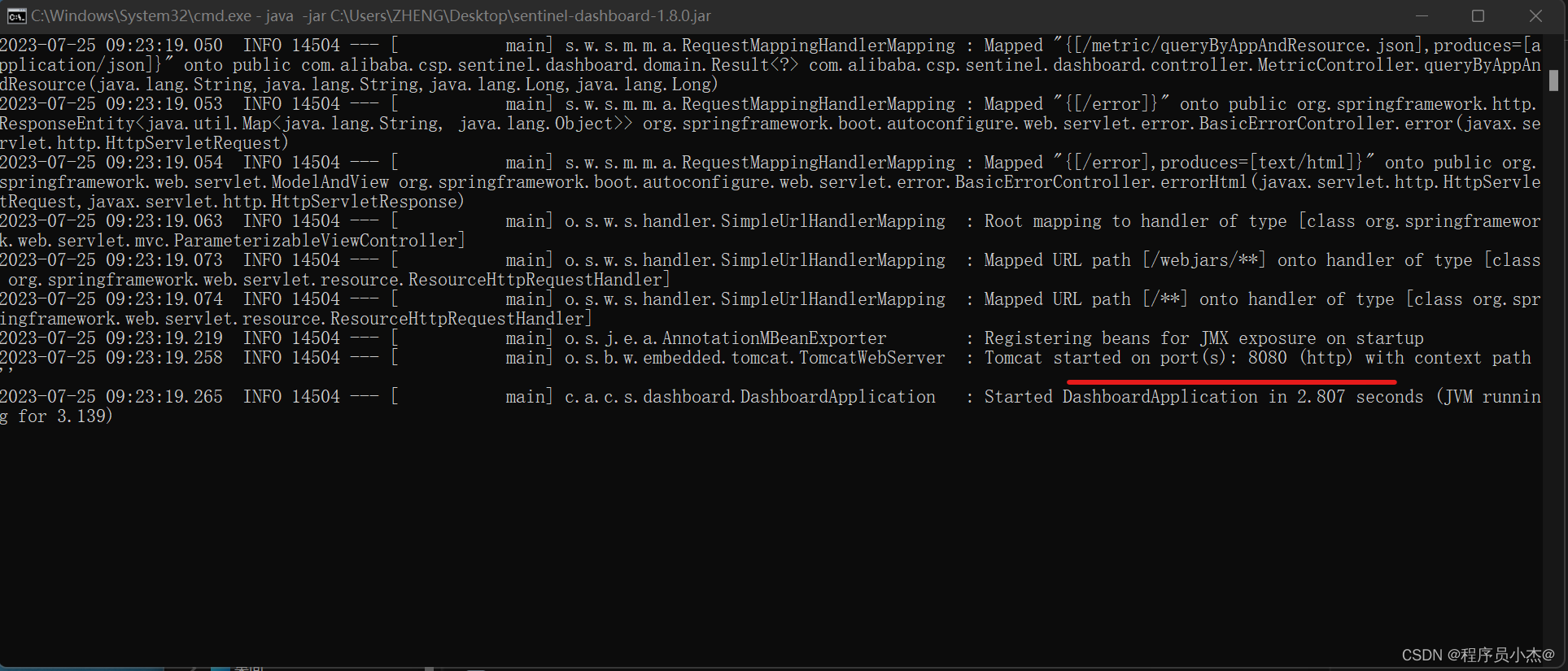Click the timestamp '2023-07-25 09:23:19.219'
Viewport: 1568px width, 671px height.
[x=111, y=338]
